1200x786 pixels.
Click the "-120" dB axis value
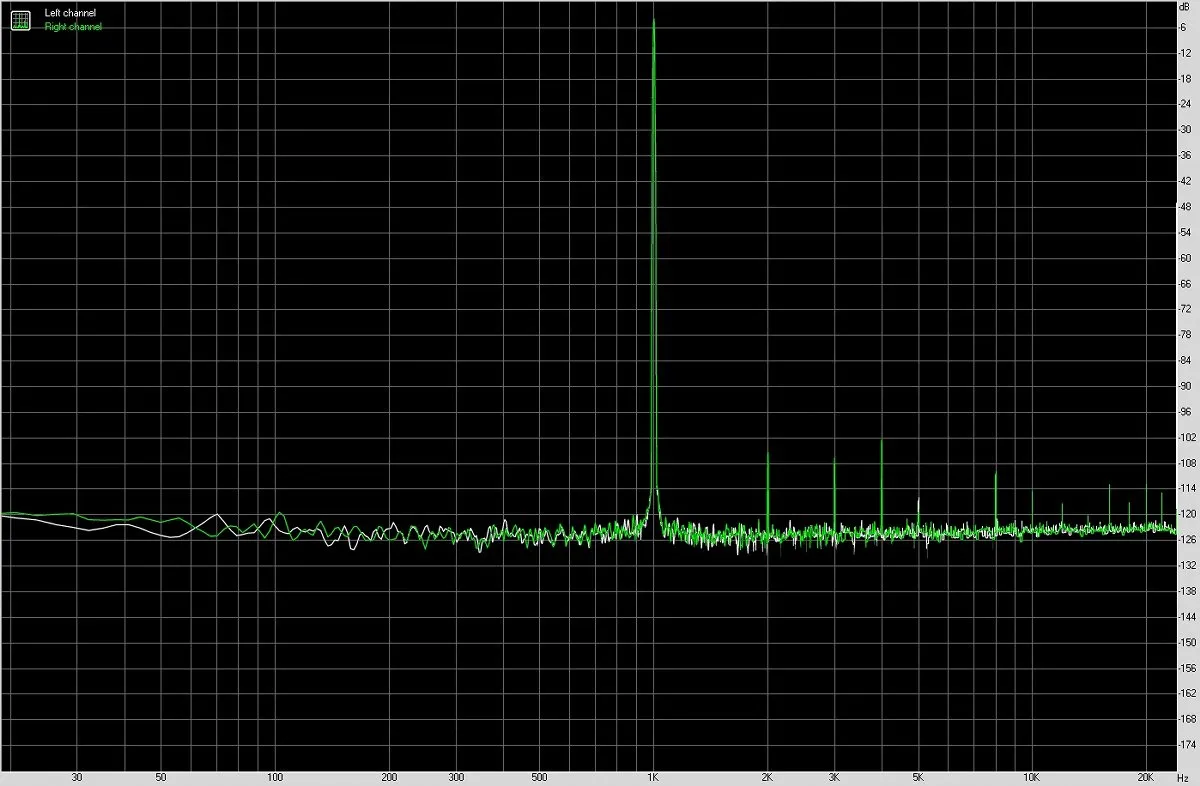(x=1188, y=514)
